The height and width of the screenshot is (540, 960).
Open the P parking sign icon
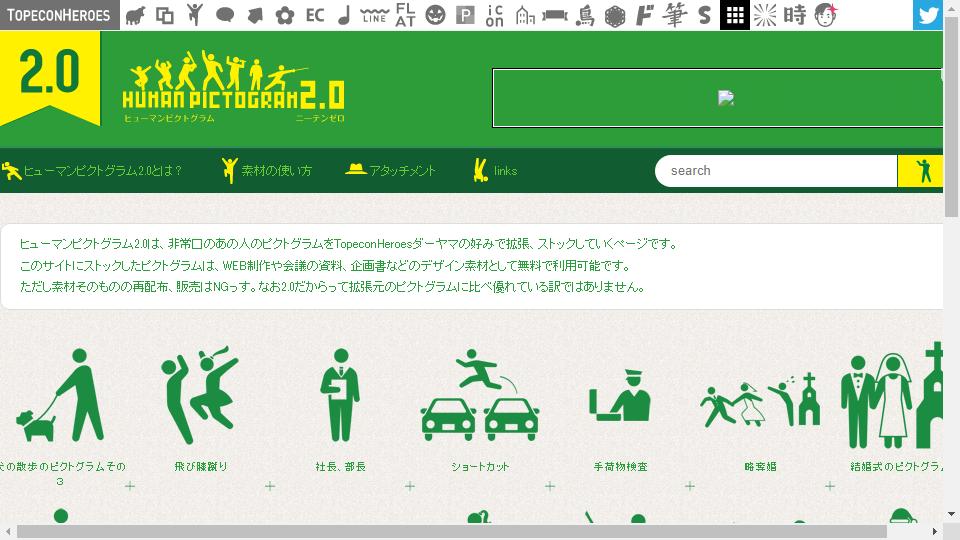pyautogui.click(x=465, y=15)
